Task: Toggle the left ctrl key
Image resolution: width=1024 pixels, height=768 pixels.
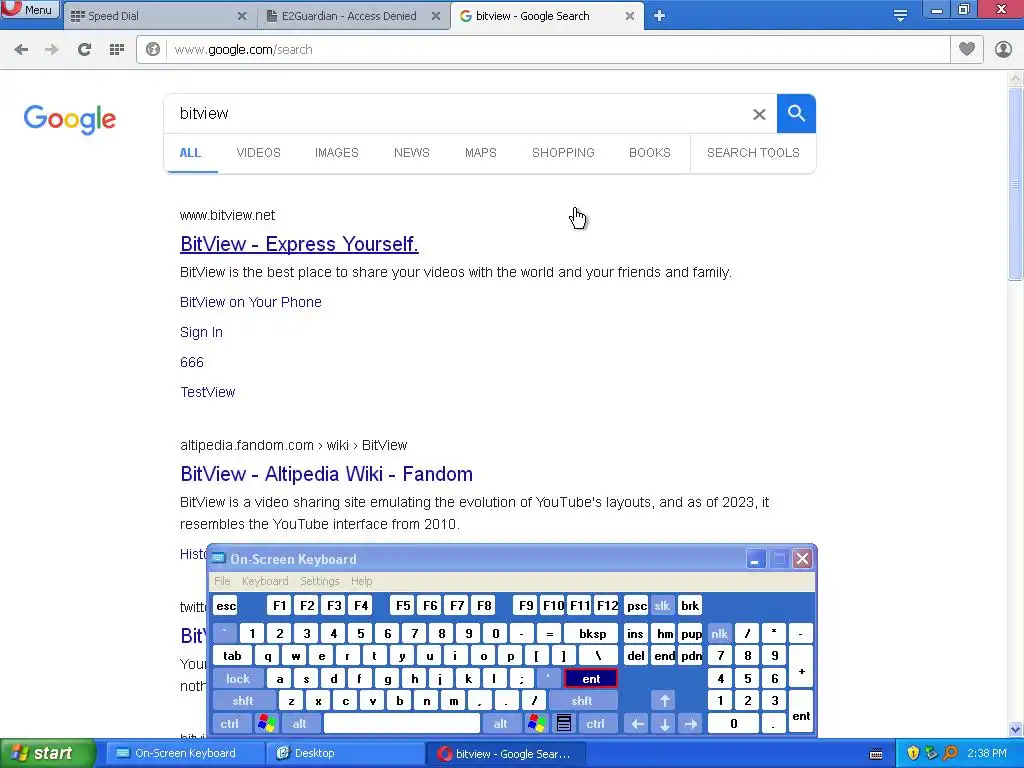Action: [229, 724]
